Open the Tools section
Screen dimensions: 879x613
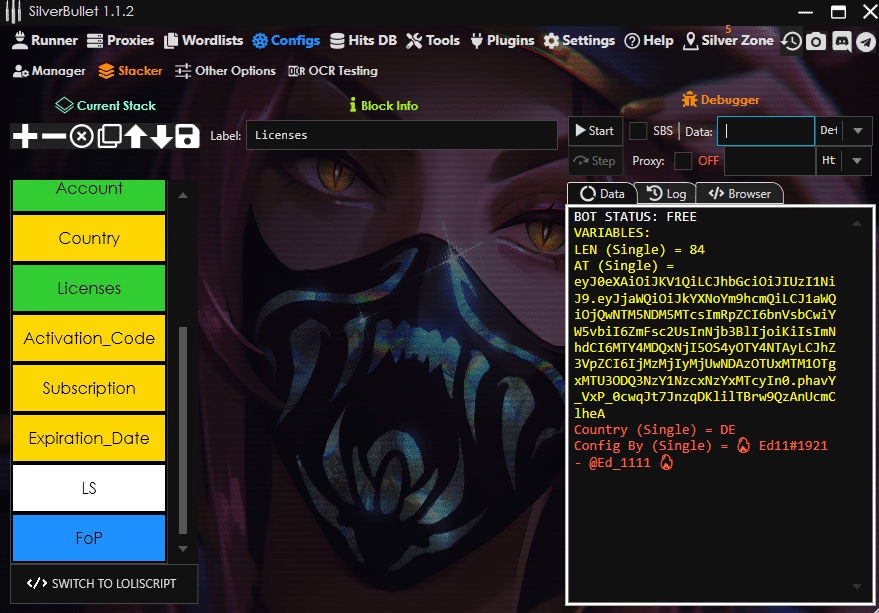tap(433, 40)
